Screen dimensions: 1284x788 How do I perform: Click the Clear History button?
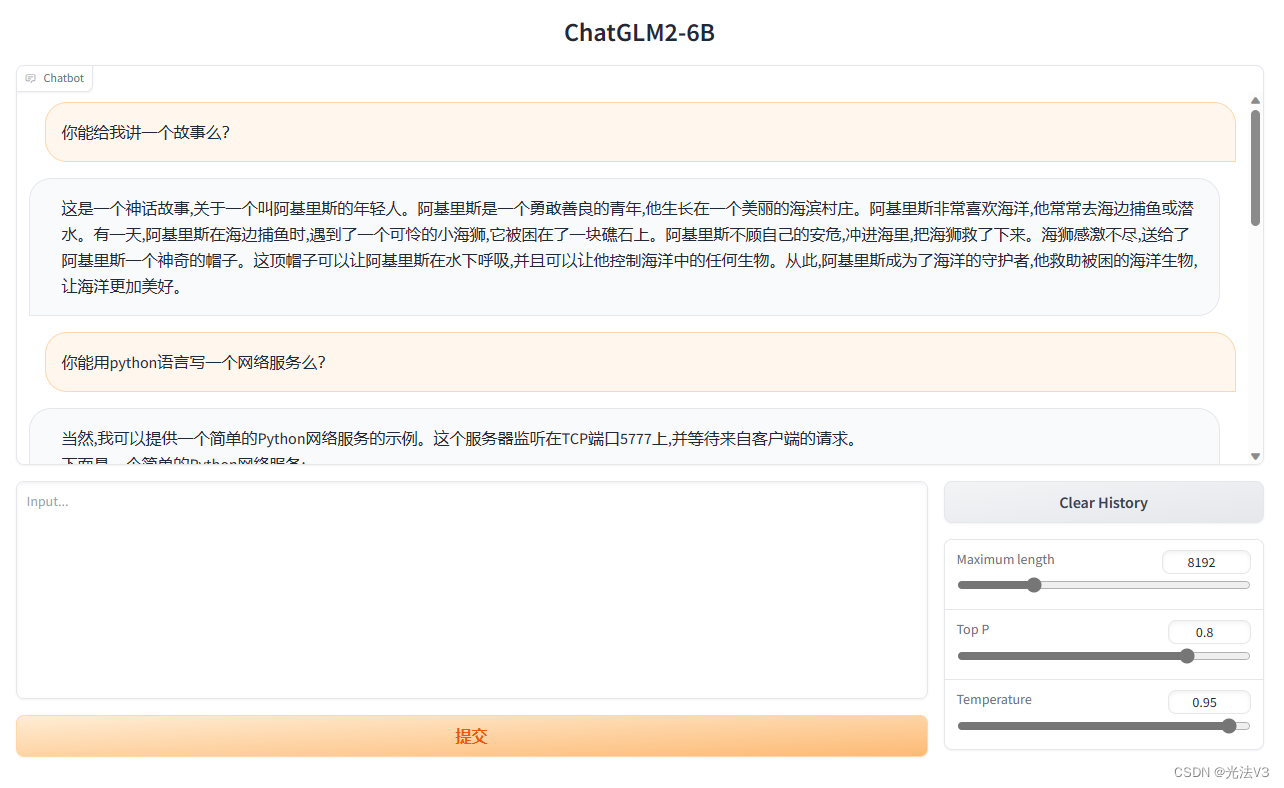[x=1103, y=503]
